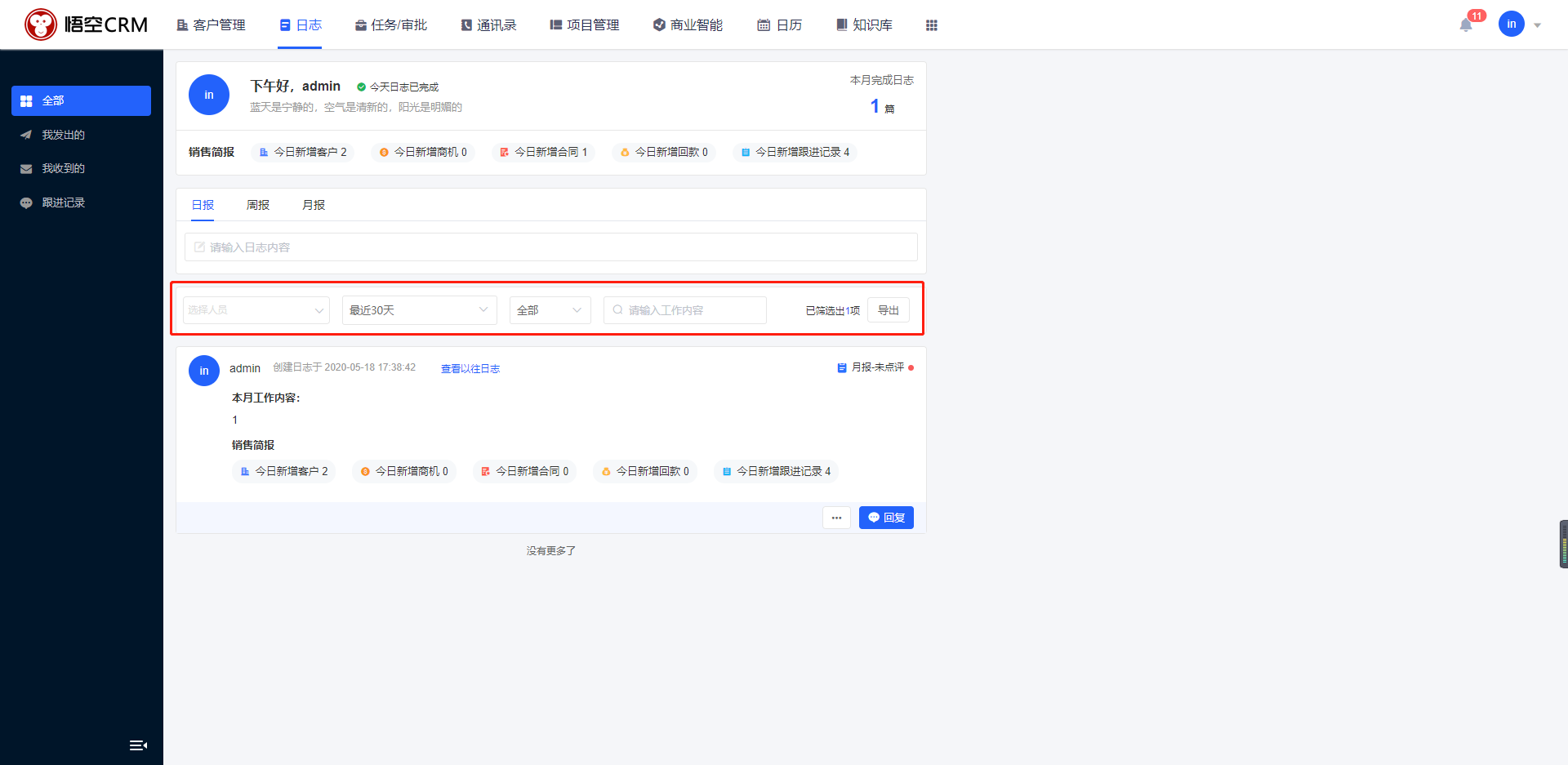
Task: Switch to the 日报 tab
Action: [x=203, y=205]
